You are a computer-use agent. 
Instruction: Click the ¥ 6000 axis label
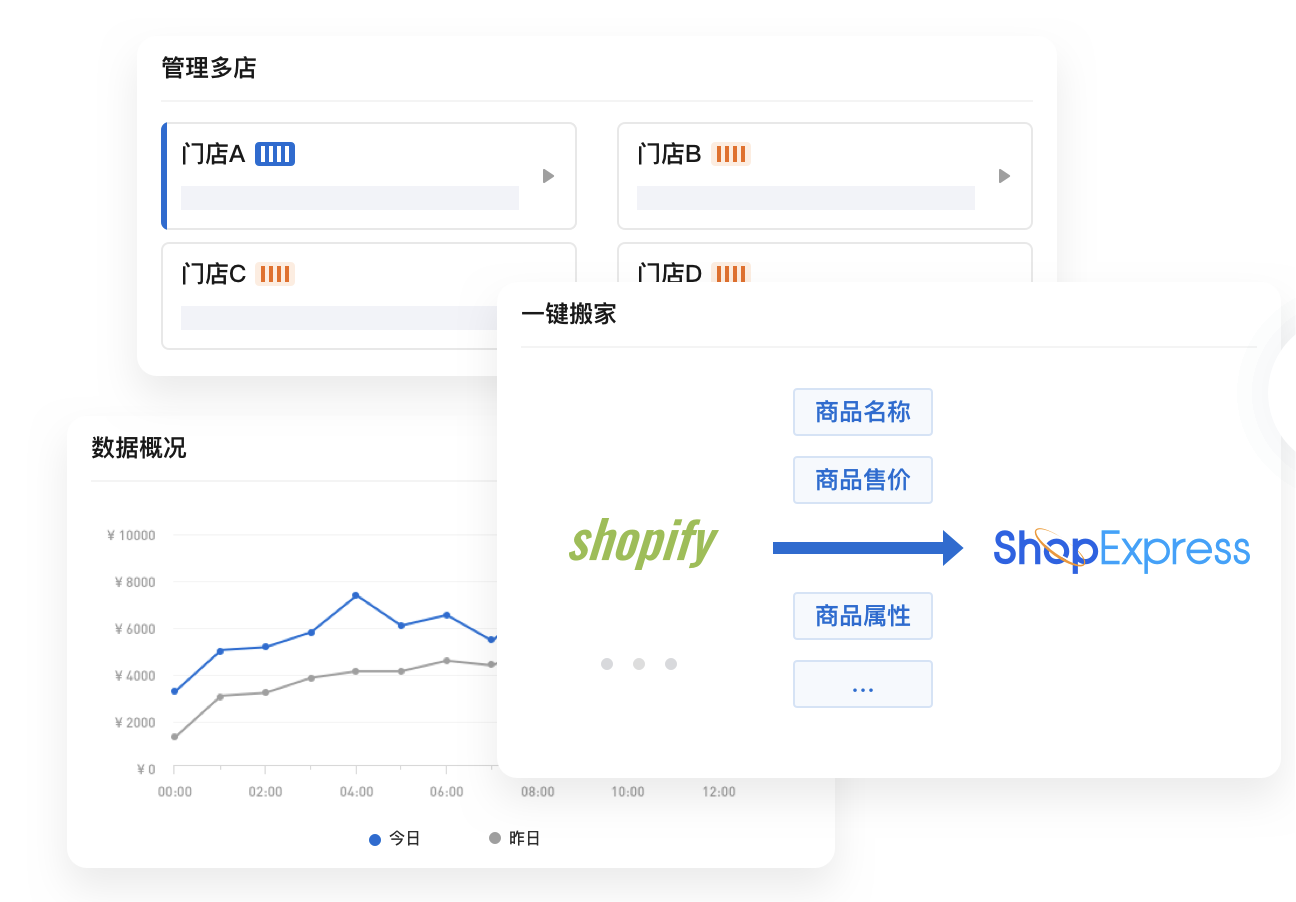[135, 629]
